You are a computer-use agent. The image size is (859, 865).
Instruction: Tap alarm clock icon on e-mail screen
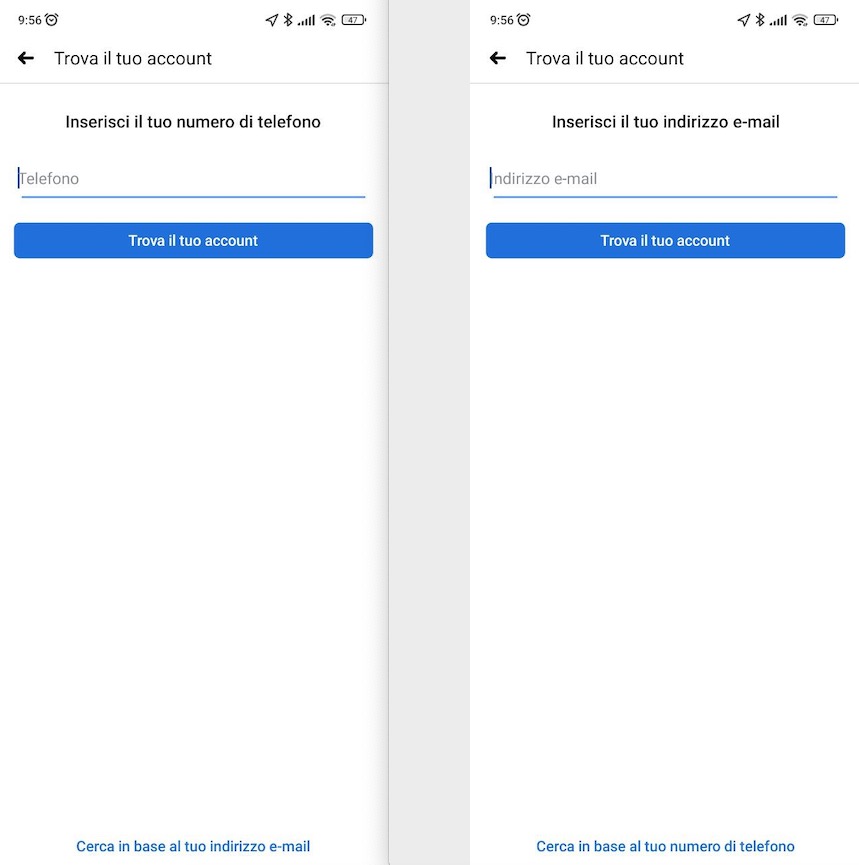524,20
